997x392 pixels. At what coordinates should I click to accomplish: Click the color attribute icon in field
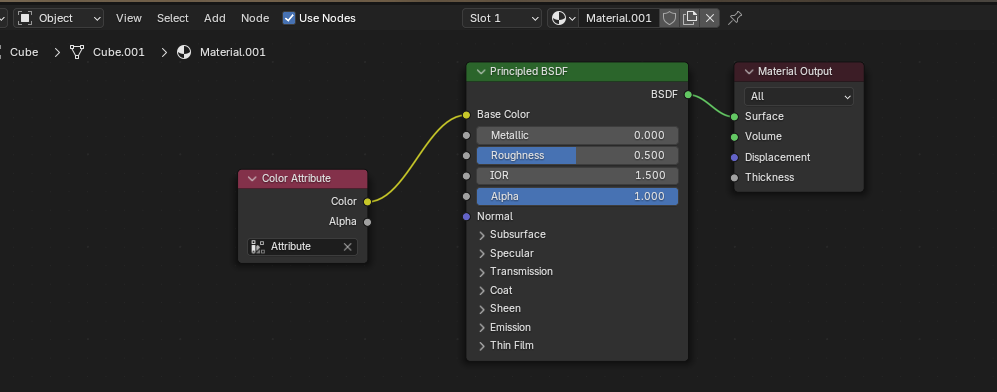pos(258,247)
